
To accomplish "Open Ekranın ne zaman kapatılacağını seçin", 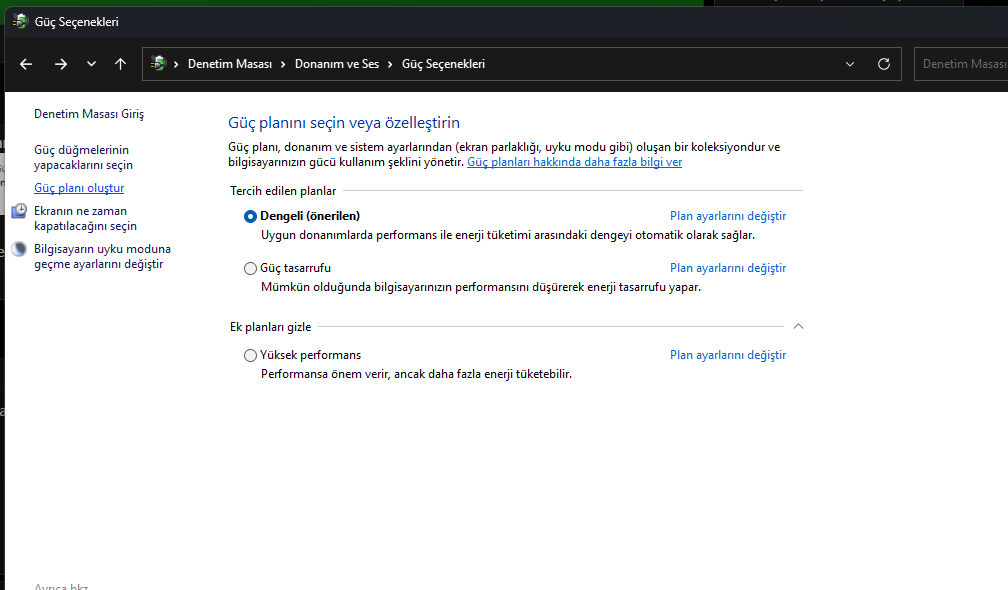I will click(86, 219).
